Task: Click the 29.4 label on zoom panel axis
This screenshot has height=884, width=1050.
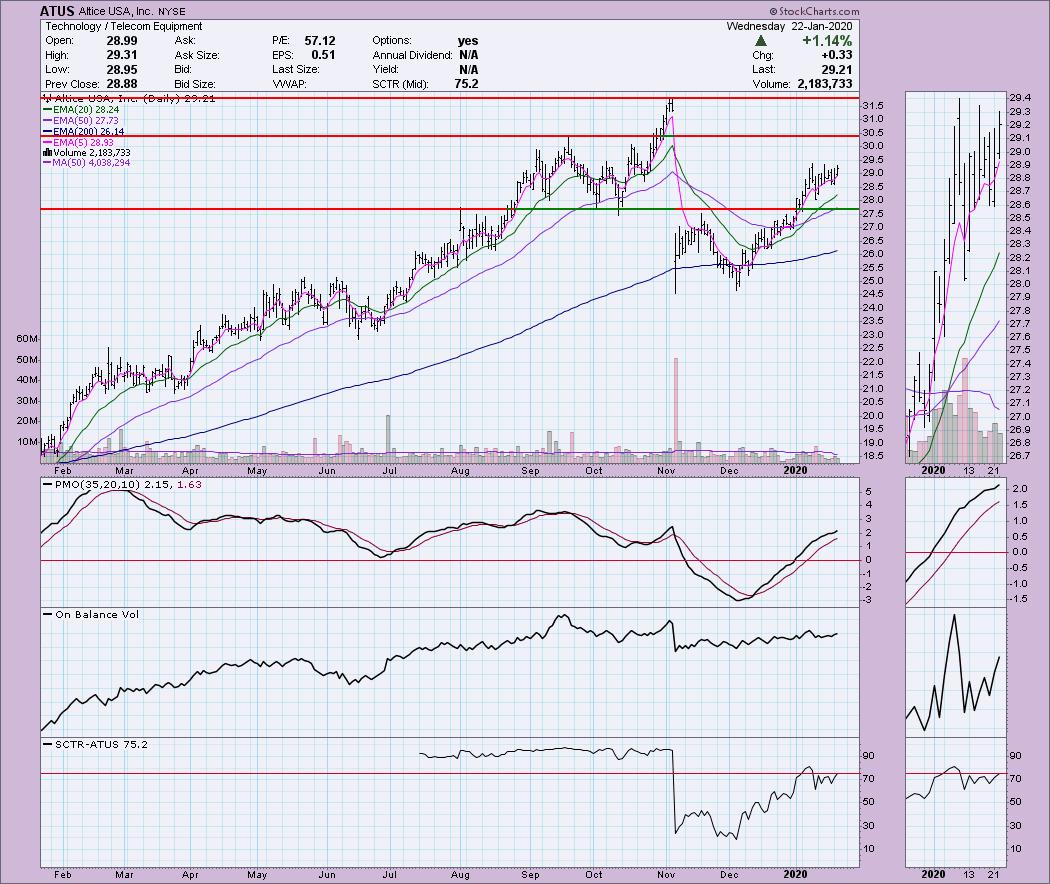Action: 1019,98
